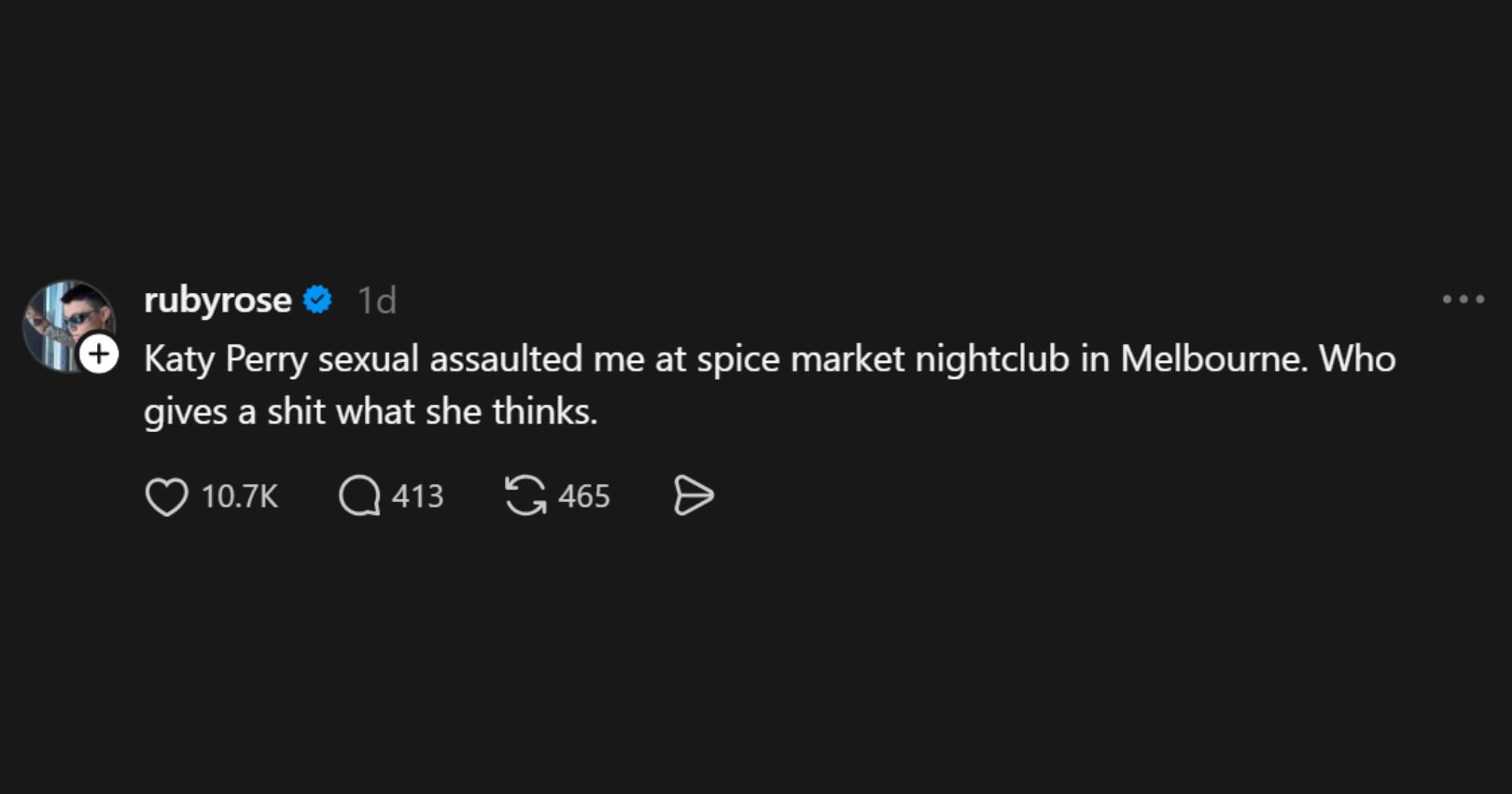Repost using the circular arrows icon
Viewport: 1512px width, 794px height.
[x=525, y=495]
